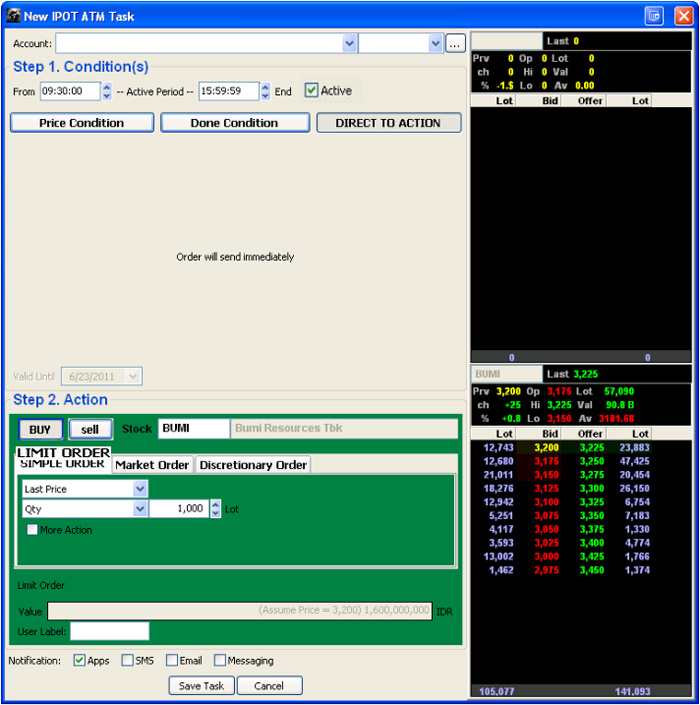Open the Valid Until date dropdown
Screen dimensions: 700x705
coord(133,376)
